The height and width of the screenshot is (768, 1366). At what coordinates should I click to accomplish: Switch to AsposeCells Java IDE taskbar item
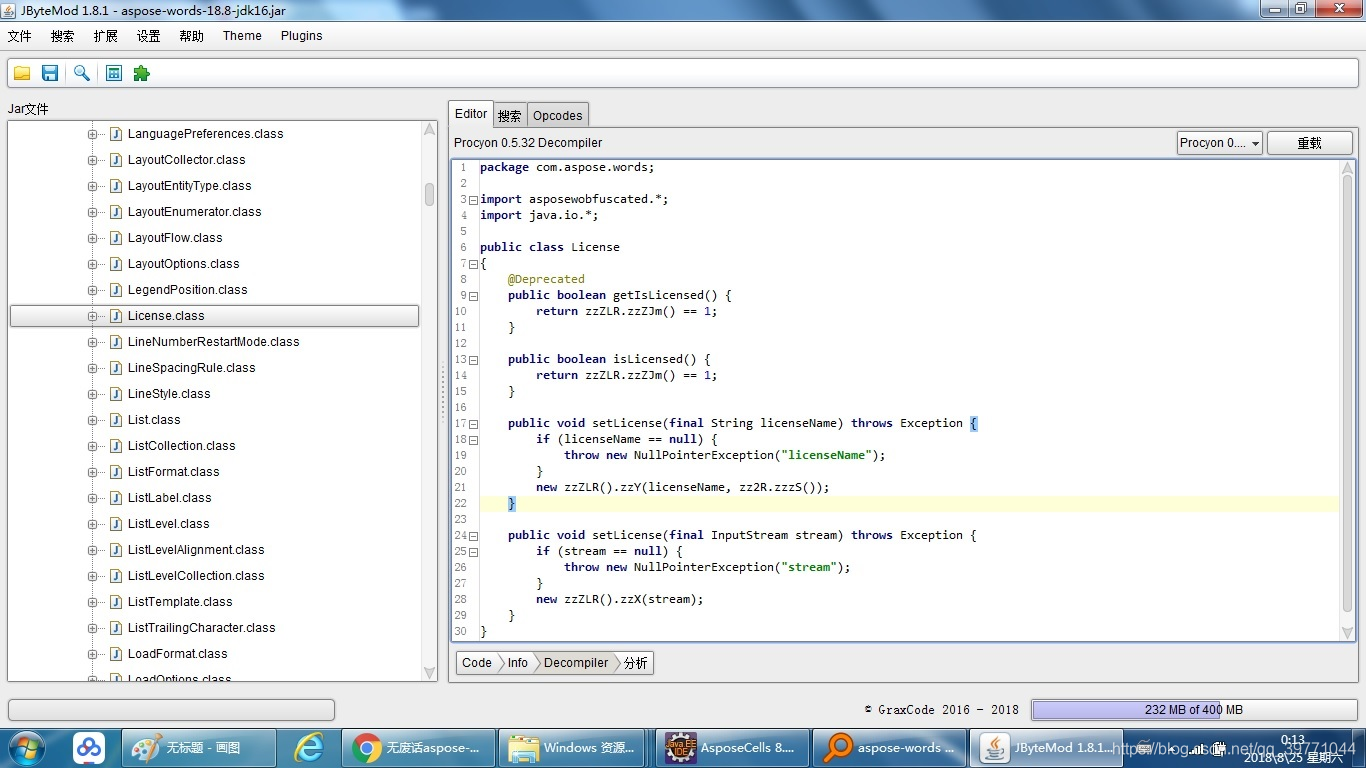click(x=732, y=747)
